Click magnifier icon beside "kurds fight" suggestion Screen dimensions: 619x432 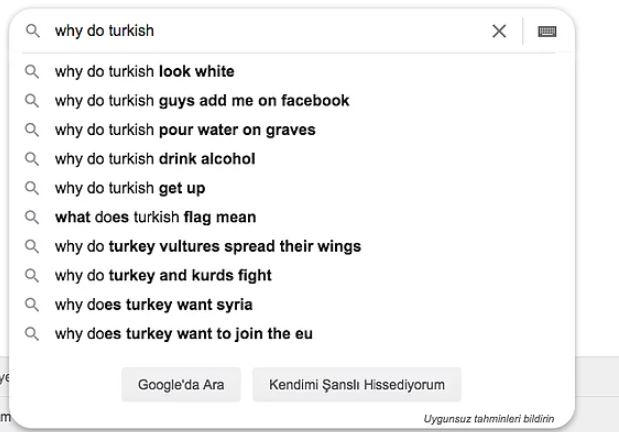pyautogui.click(x=33, y=275)
